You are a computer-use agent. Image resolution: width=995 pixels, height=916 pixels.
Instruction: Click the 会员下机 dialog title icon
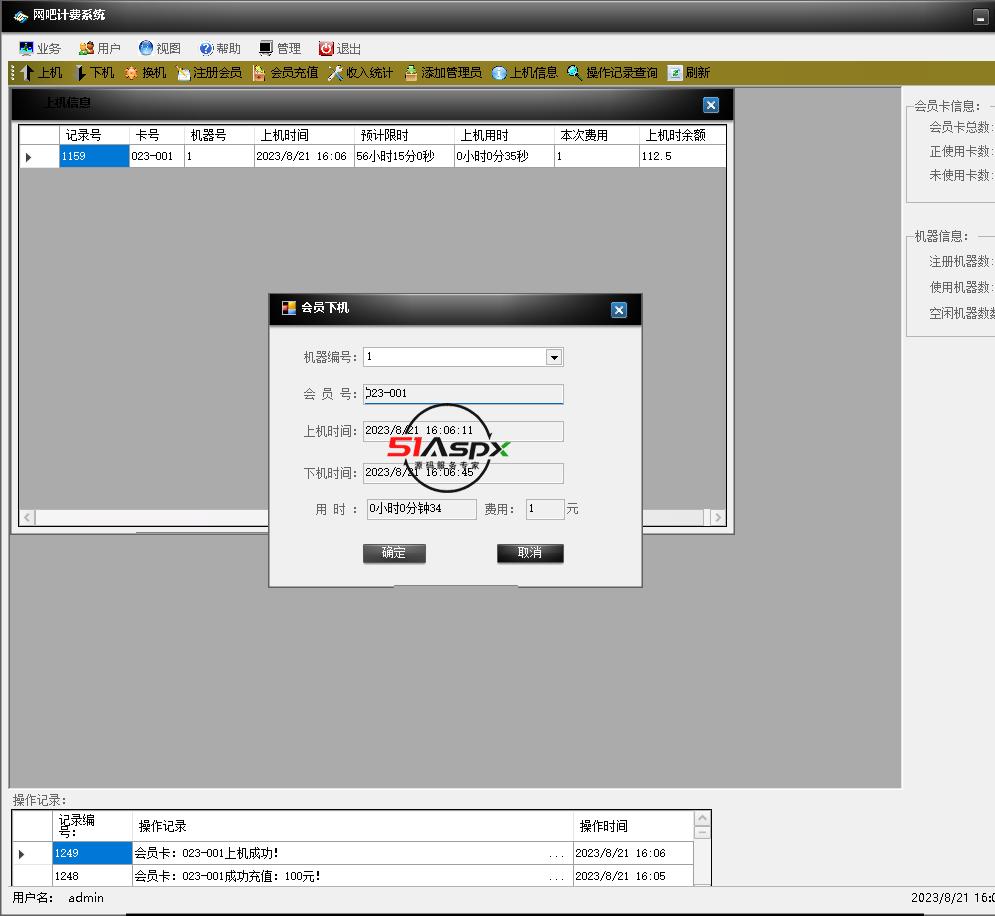[289, 308]
